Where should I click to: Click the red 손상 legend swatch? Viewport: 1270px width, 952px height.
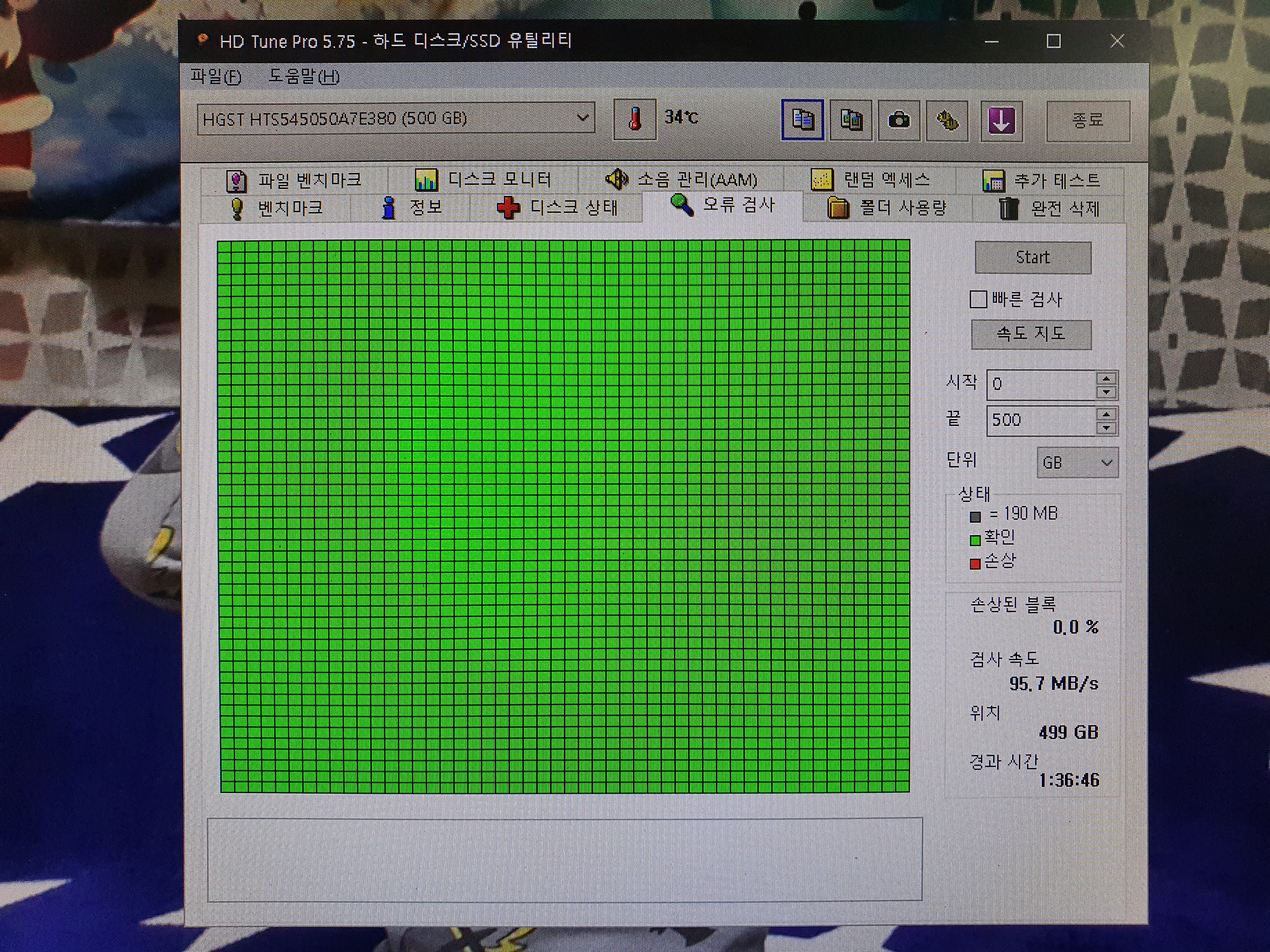pyautogui.click(x=975, y=564)
